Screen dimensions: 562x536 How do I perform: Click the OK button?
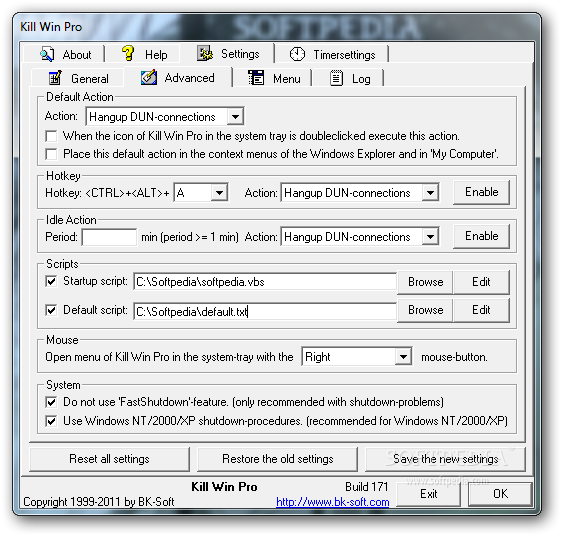[500, 494]
